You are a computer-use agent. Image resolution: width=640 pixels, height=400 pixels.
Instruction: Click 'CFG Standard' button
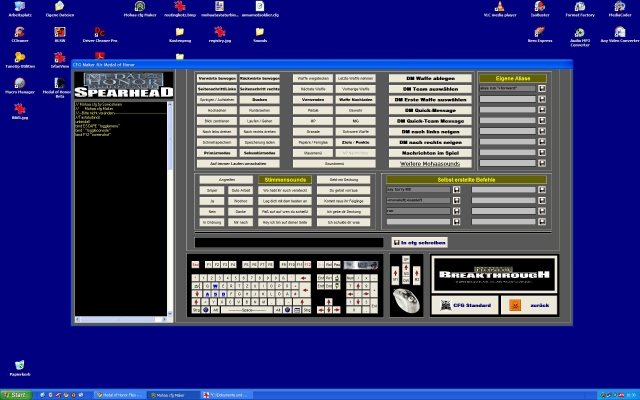pyautogui.click(x=465, y=305)
